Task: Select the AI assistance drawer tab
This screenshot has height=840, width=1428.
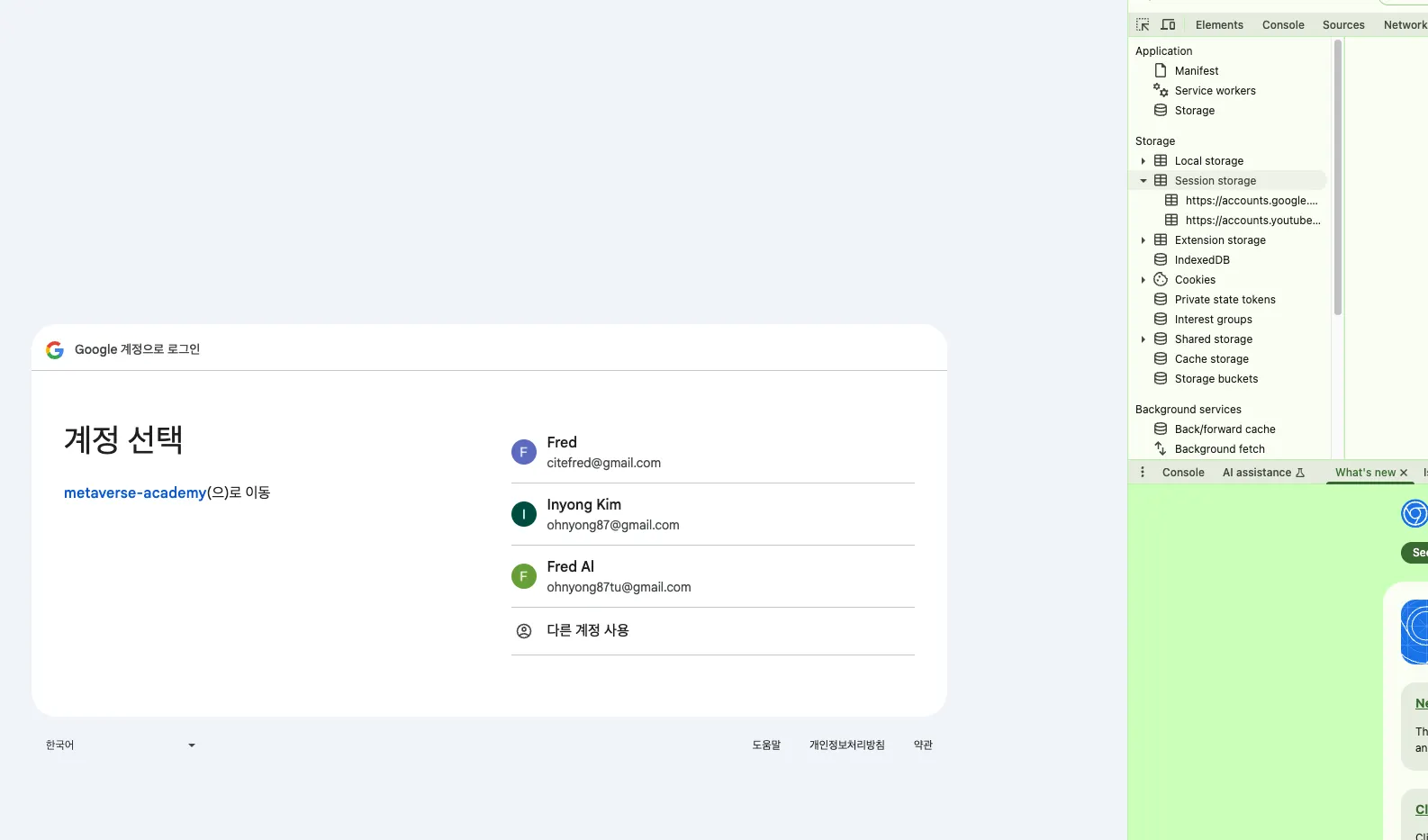Action: 1263,473
